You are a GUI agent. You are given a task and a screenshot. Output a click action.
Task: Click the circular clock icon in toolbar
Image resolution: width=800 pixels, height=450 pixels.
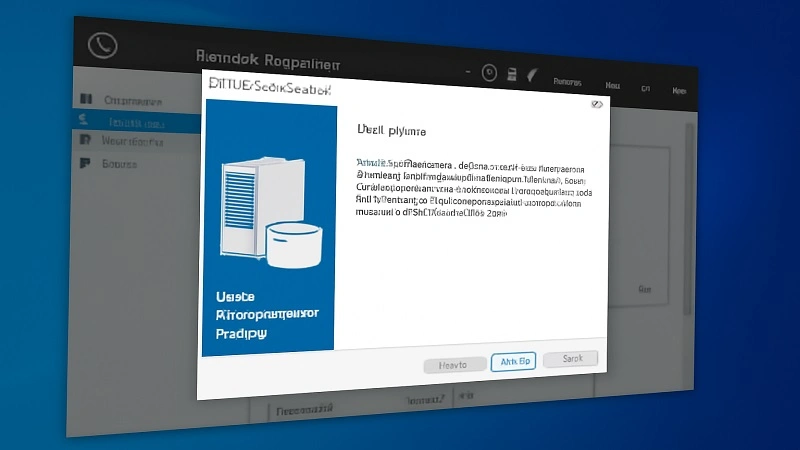pyautogui.click(x=489, y=72)
